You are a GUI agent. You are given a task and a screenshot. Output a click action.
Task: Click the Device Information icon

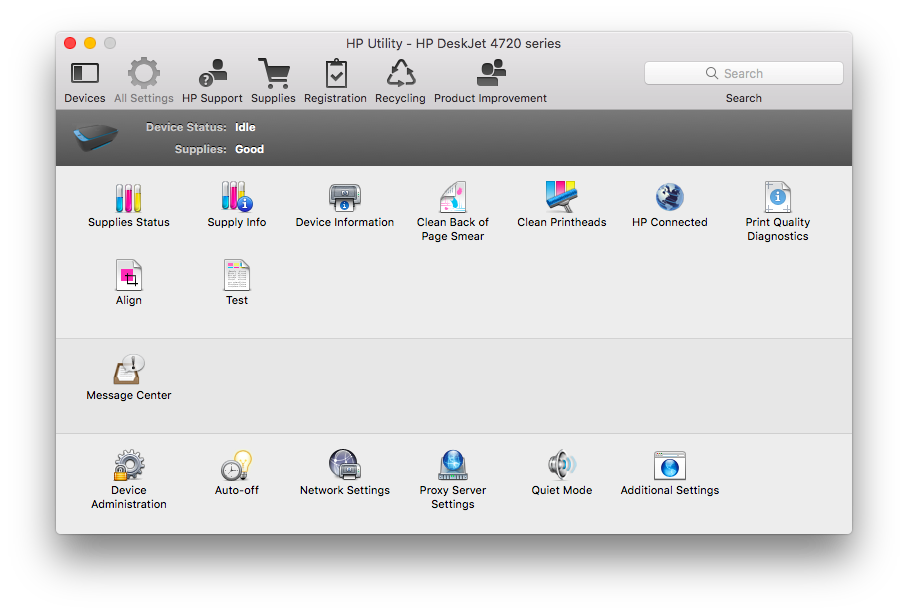[x=345, y=198]
